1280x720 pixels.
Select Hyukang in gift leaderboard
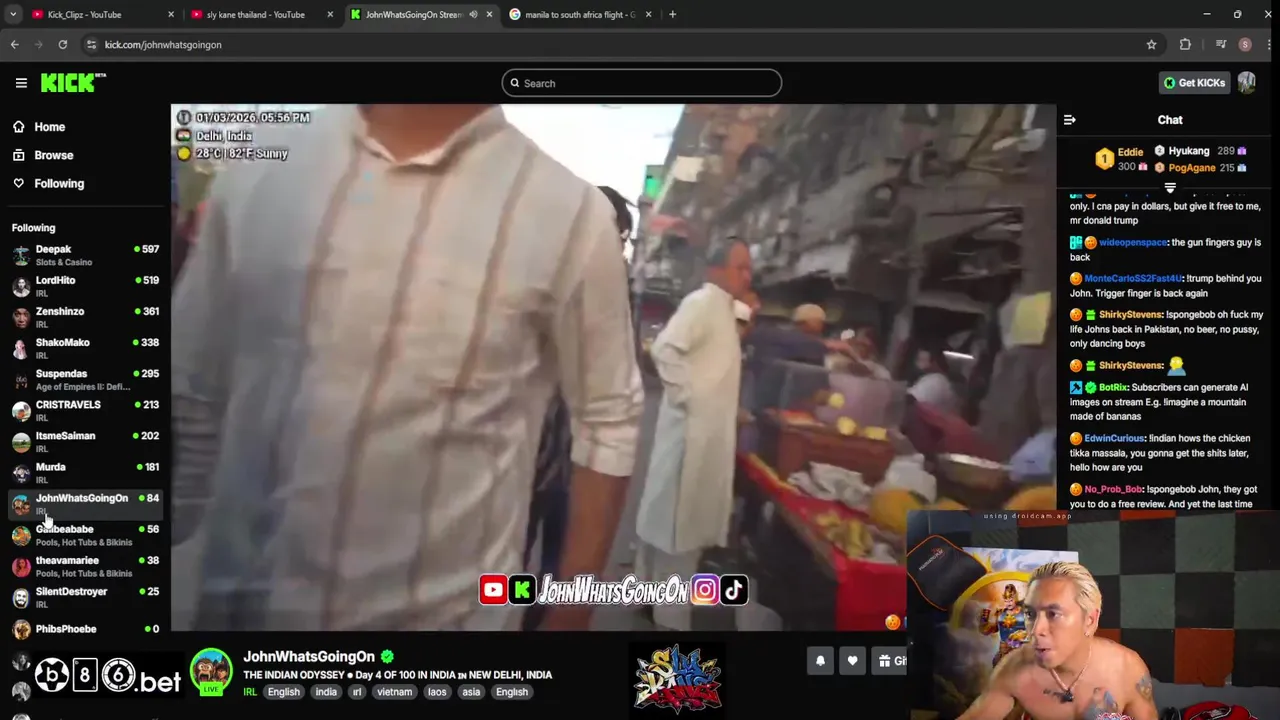(1200, 151)
